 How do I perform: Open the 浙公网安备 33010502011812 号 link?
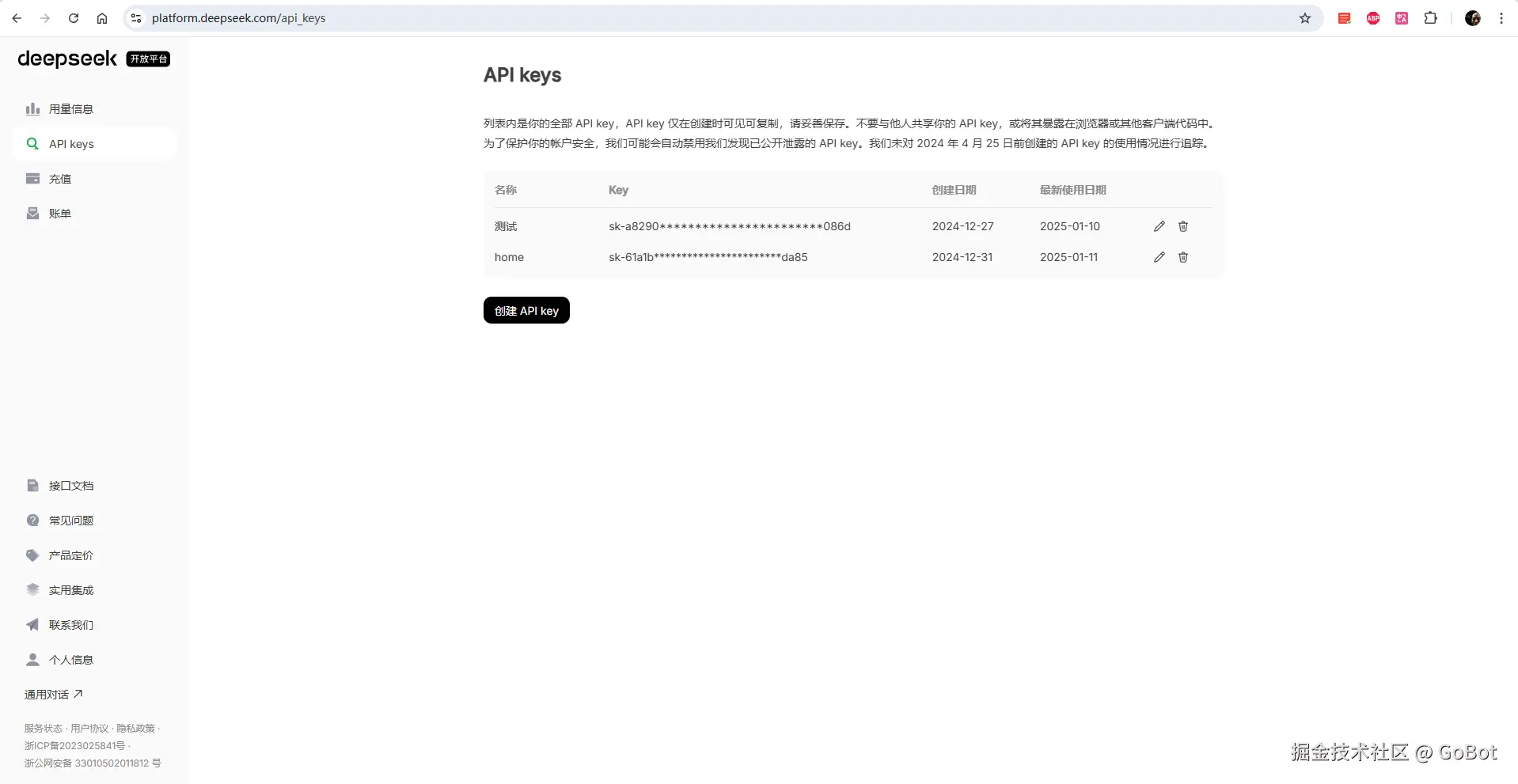click(93, 763)
